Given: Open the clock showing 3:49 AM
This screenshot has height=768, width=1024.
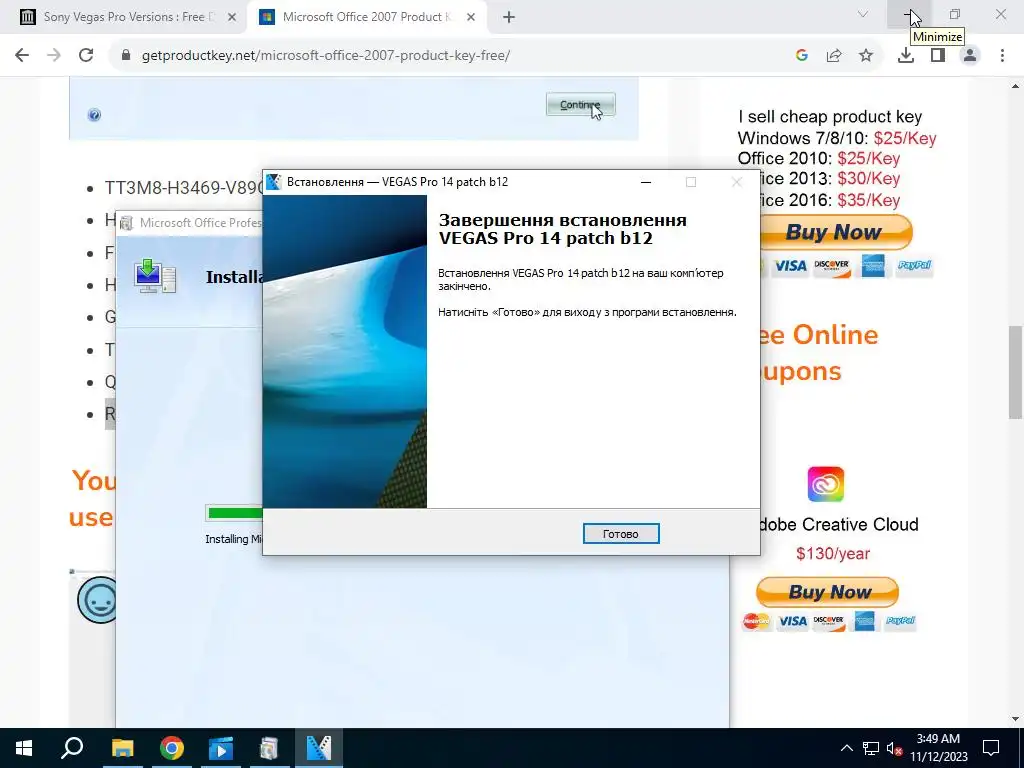Looking at the screenshot, I should [938, 748].
